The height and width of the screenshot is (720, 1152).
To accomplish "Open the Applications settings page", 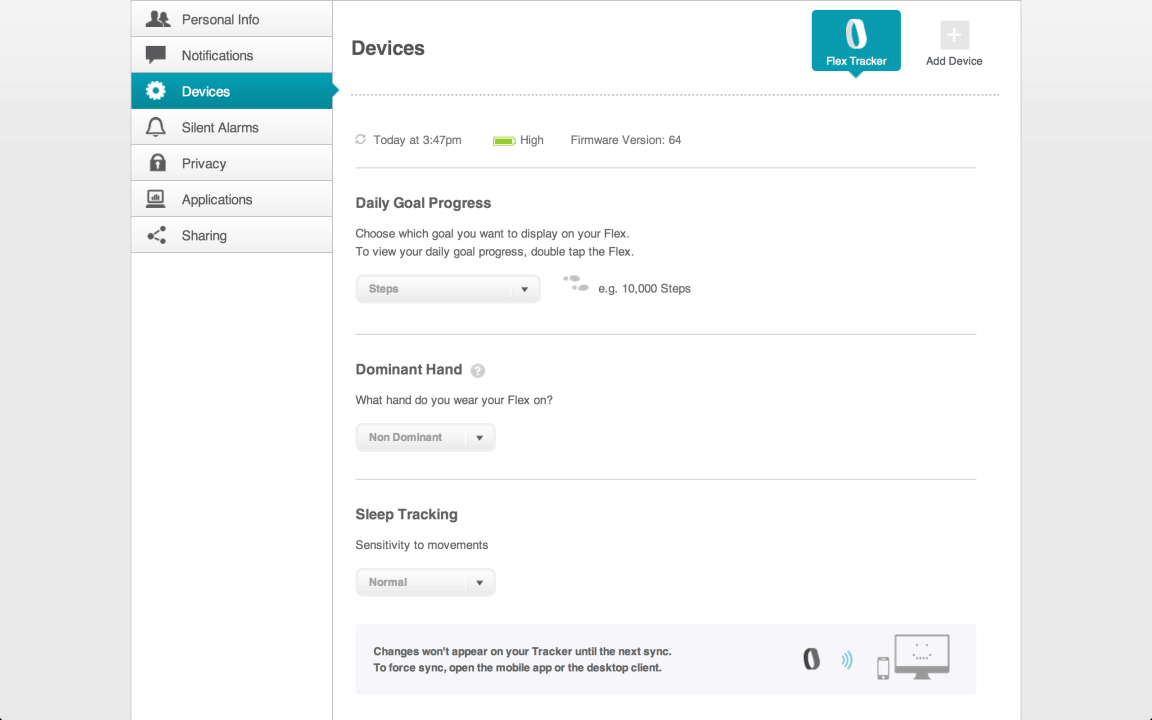I will point(231,199).
